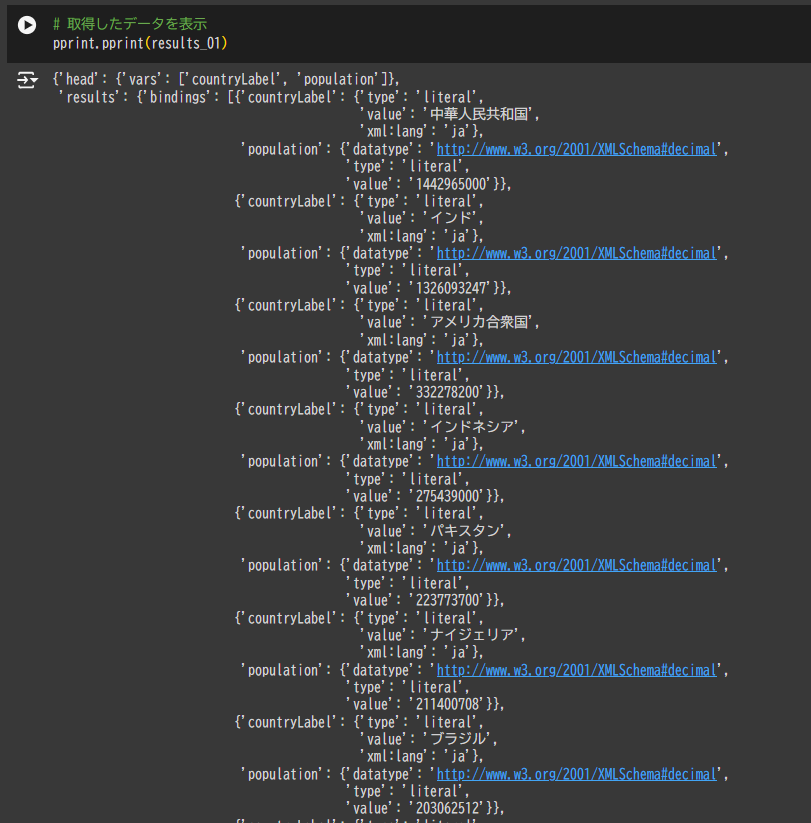Click the 'head' vars line of output
This screenshot has width=811, height=823.
[x=226, y=79]
